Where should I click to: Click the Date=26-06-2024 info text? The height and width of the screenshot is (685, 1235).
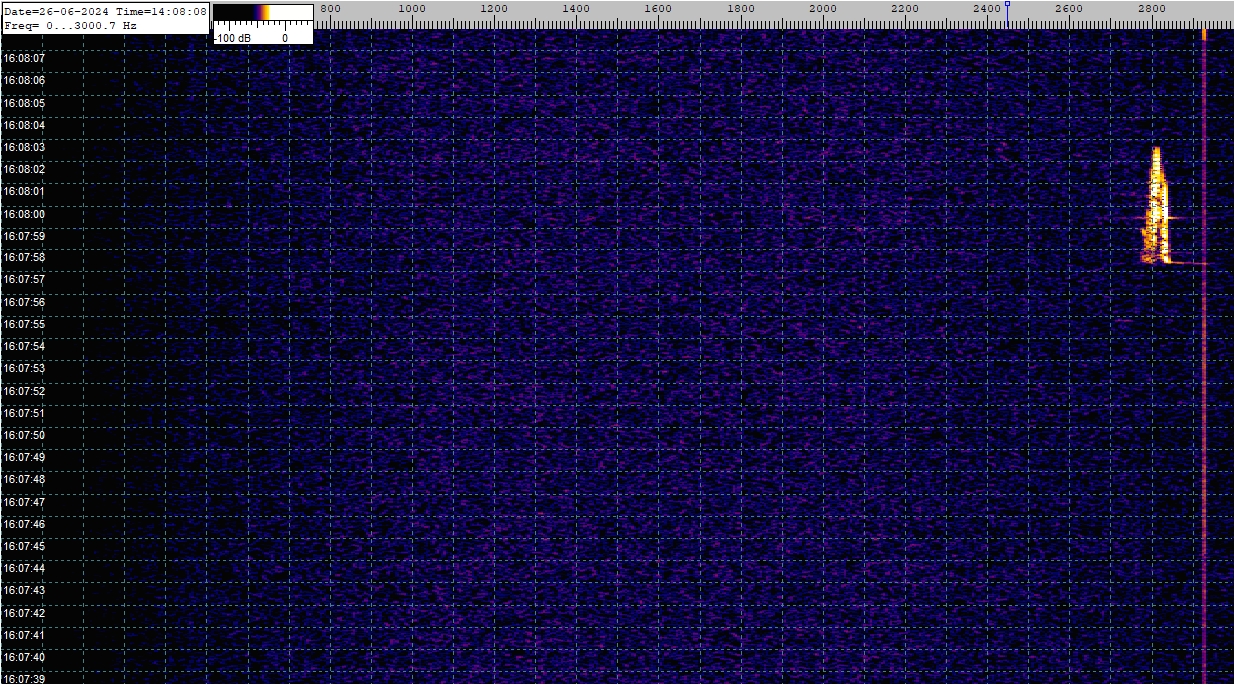[x=54, y=11]
